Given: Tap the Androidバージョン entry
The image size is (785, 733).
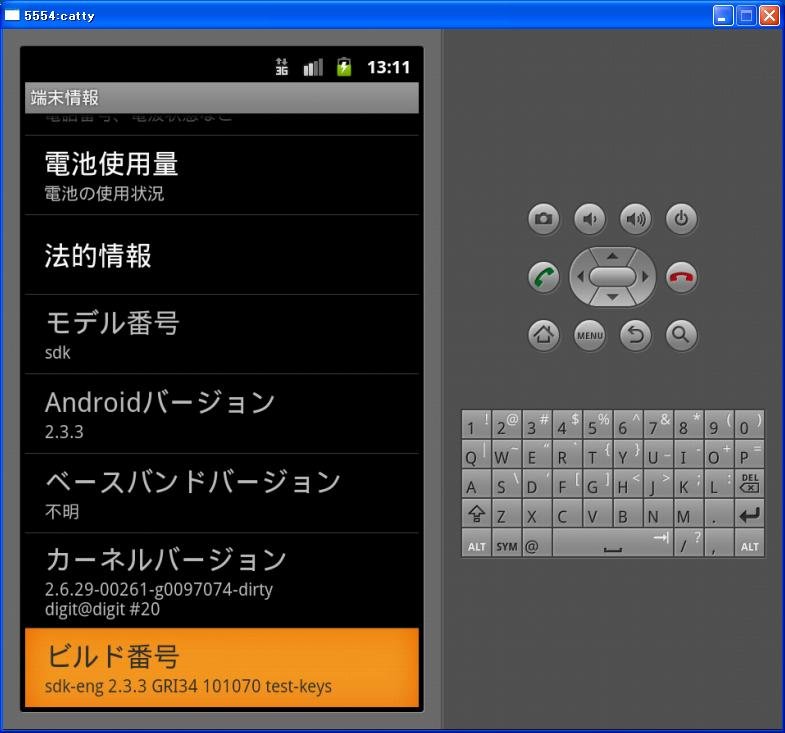Looking at the screenshot, I should (x=221, y=413).
